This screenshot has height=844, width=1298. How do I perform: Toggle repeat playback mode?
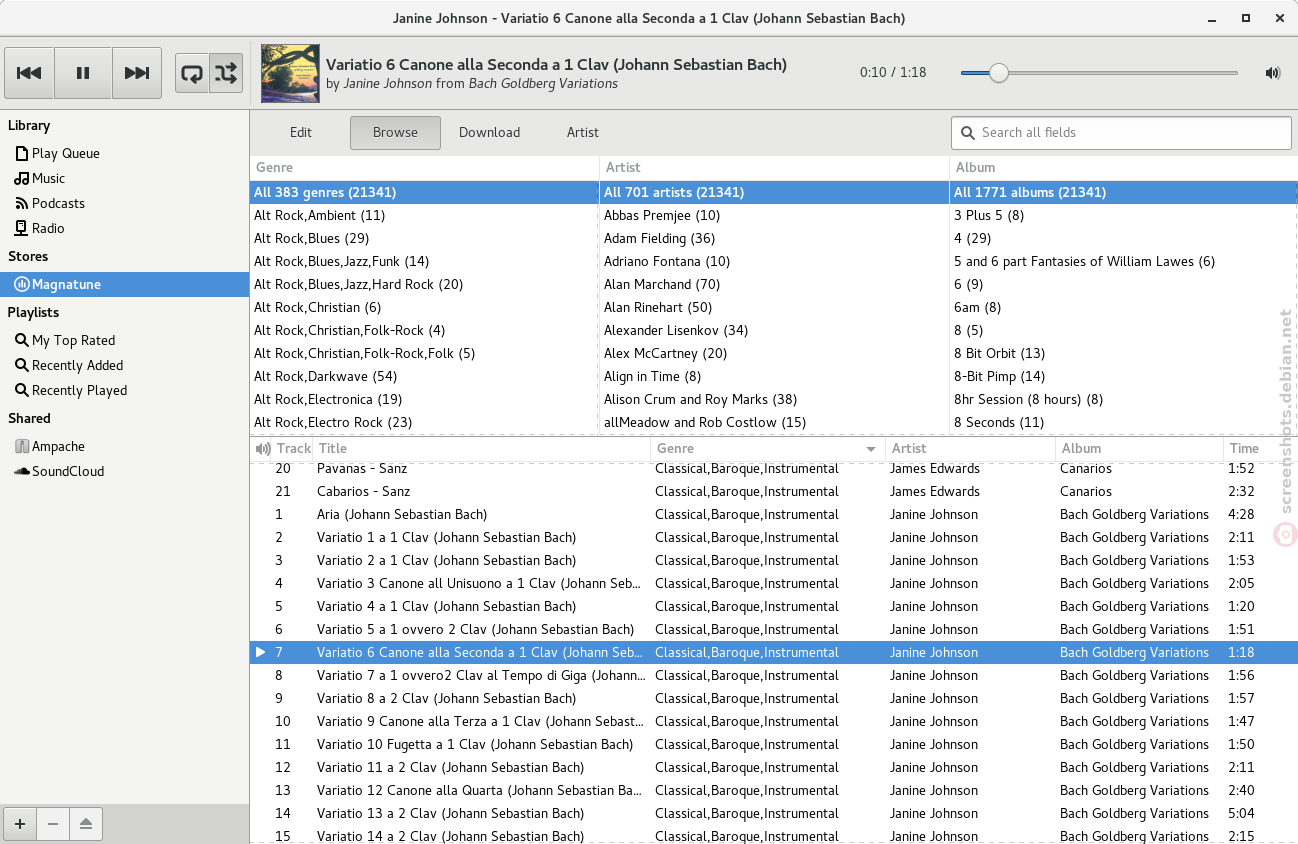192,73
